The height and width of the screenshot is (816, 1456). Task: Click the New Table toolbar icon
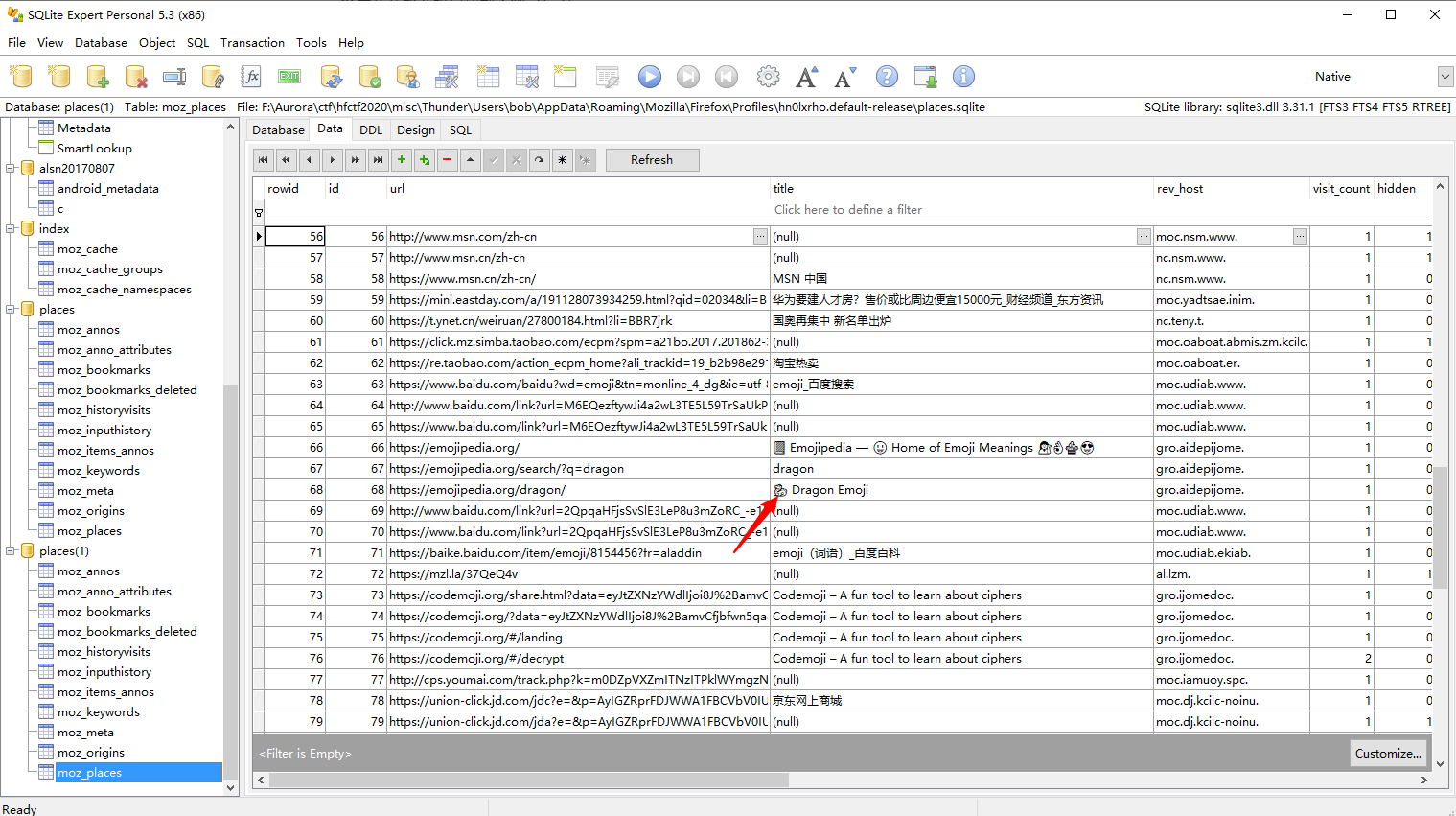(489, 77)
